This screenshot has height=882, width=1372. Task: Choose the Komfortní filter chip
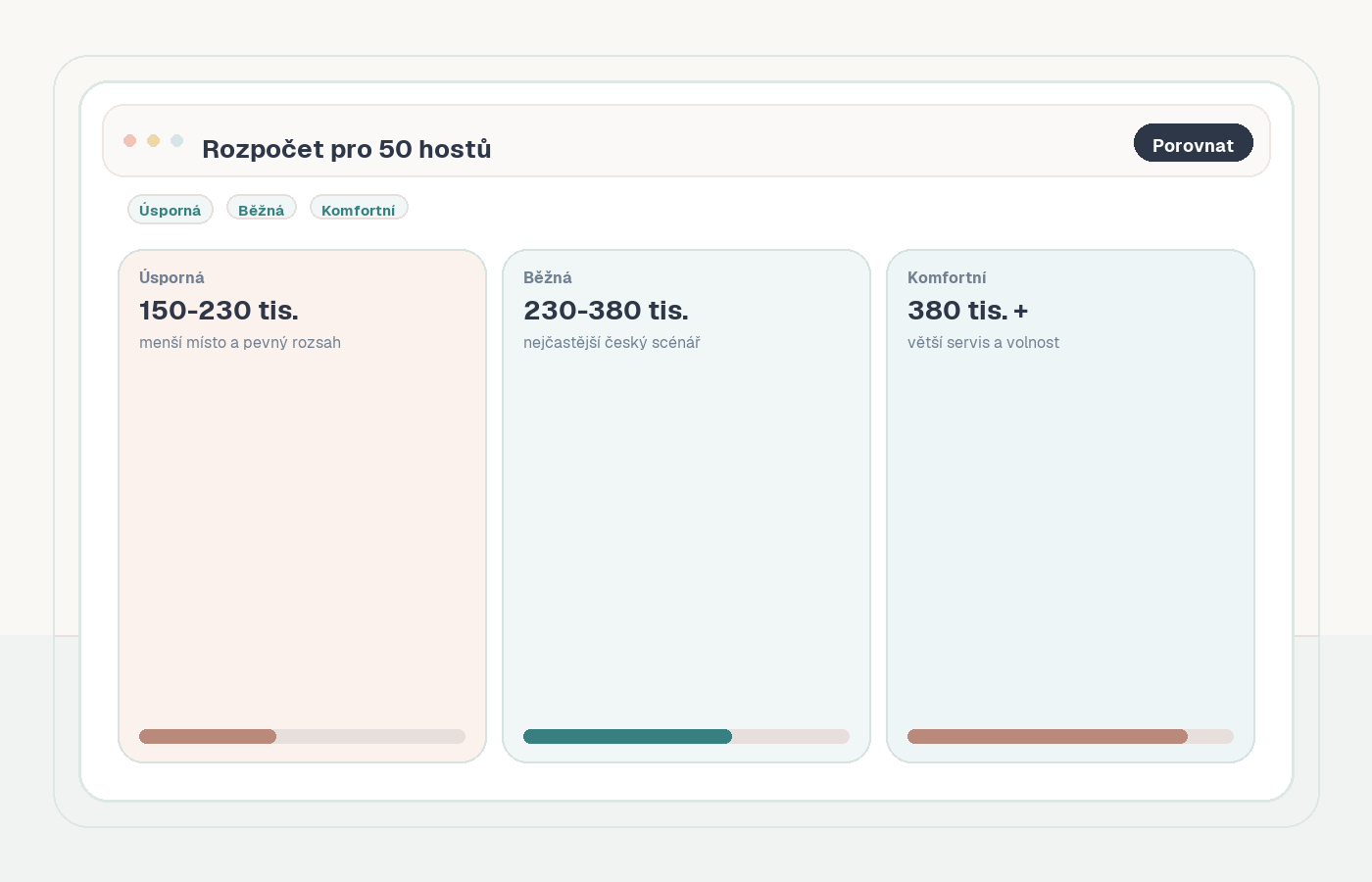click(x=359, y=210)
